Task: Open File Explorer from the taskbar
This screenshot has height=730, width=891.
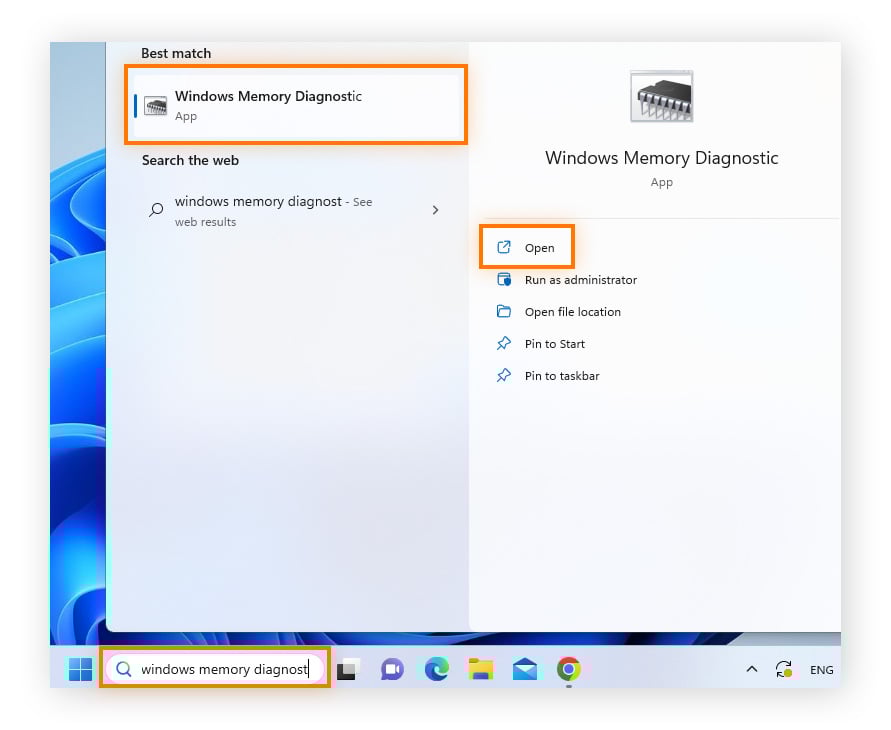Action: (481, 669)
